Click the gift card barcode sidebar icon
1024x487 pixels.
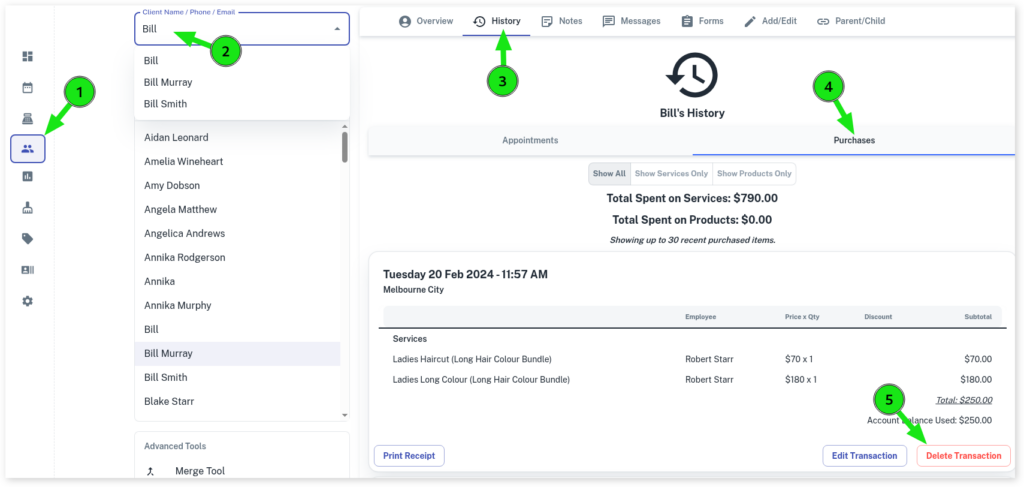[x=28, y=270]
